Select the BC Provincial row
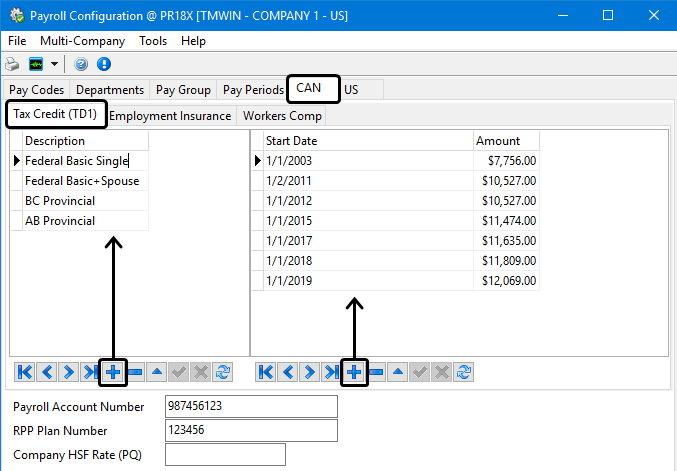The width and height of the screenshot is (677, 471). click(x=60, y=201)
